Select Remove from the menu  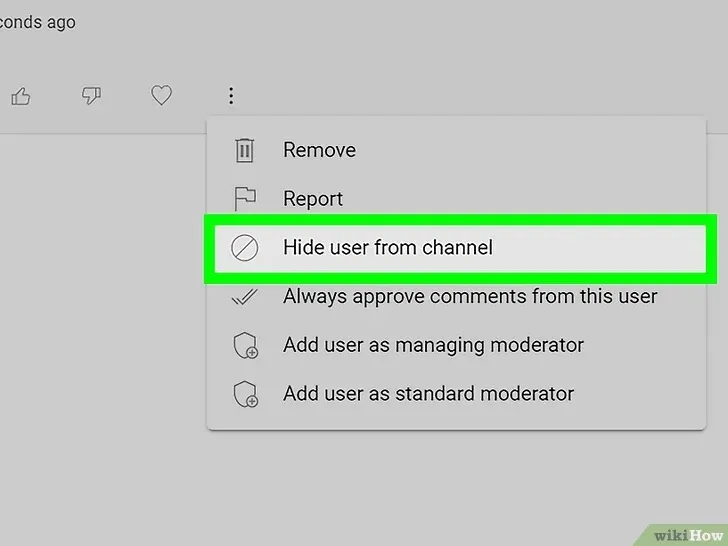[x=456, y=150]
